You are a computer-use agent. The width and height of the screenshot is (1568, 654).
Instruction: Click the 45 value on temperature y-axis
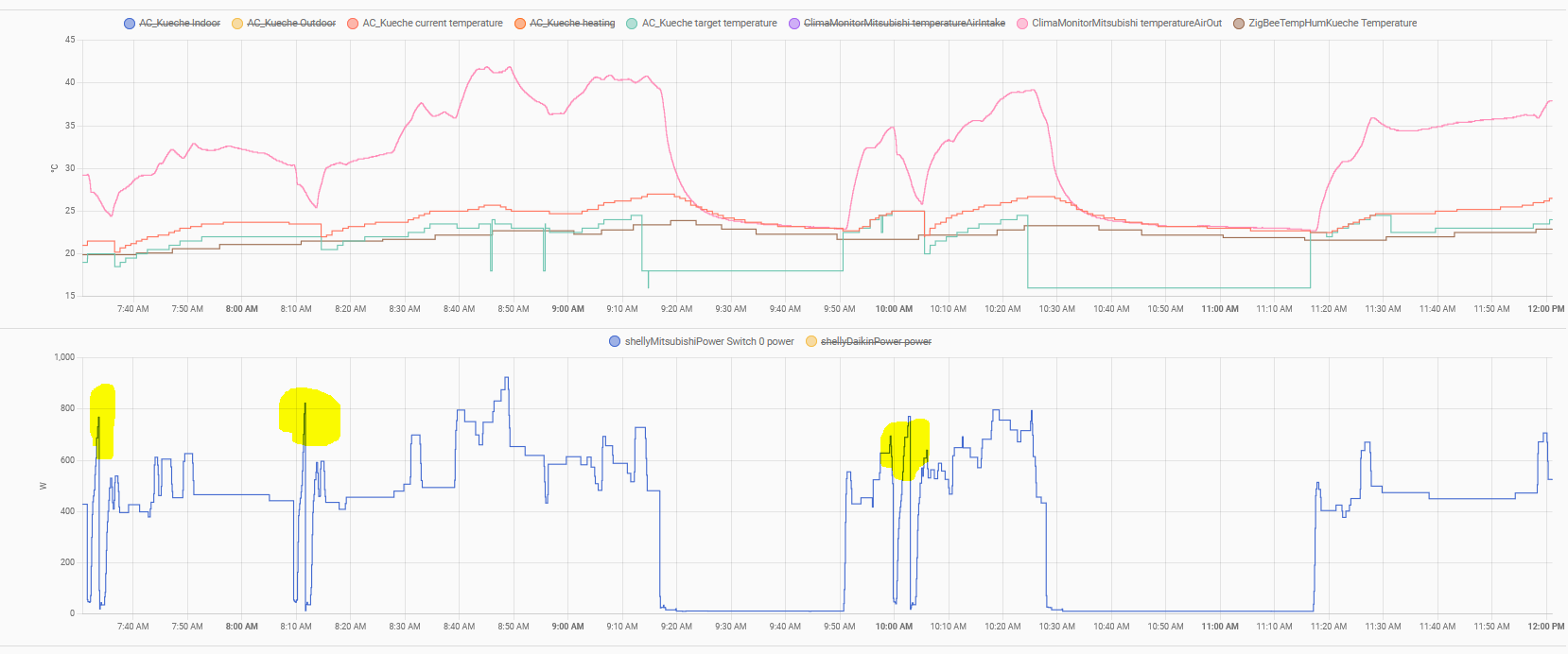tap(70, 40)
